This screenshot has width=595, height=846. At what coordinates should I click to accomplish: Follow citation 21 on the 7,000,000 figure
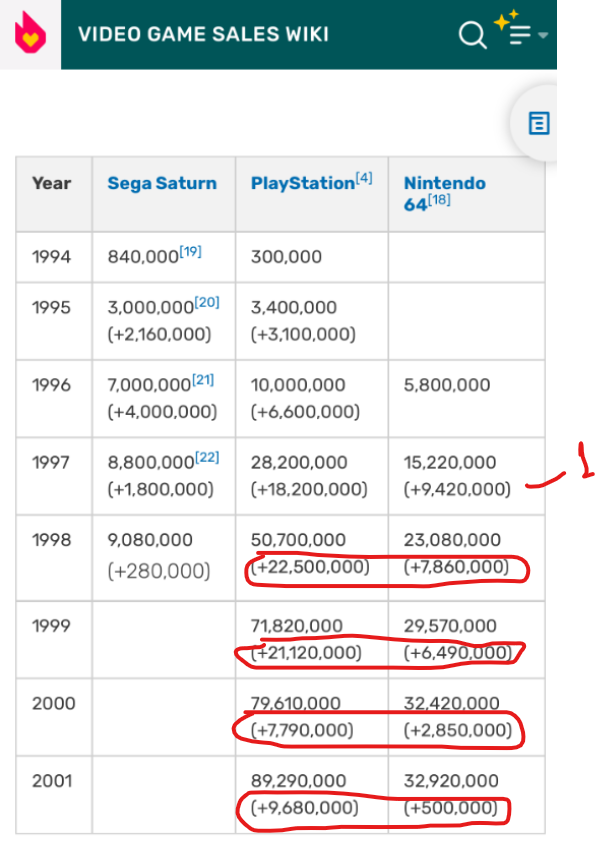(x=203, y=380)
